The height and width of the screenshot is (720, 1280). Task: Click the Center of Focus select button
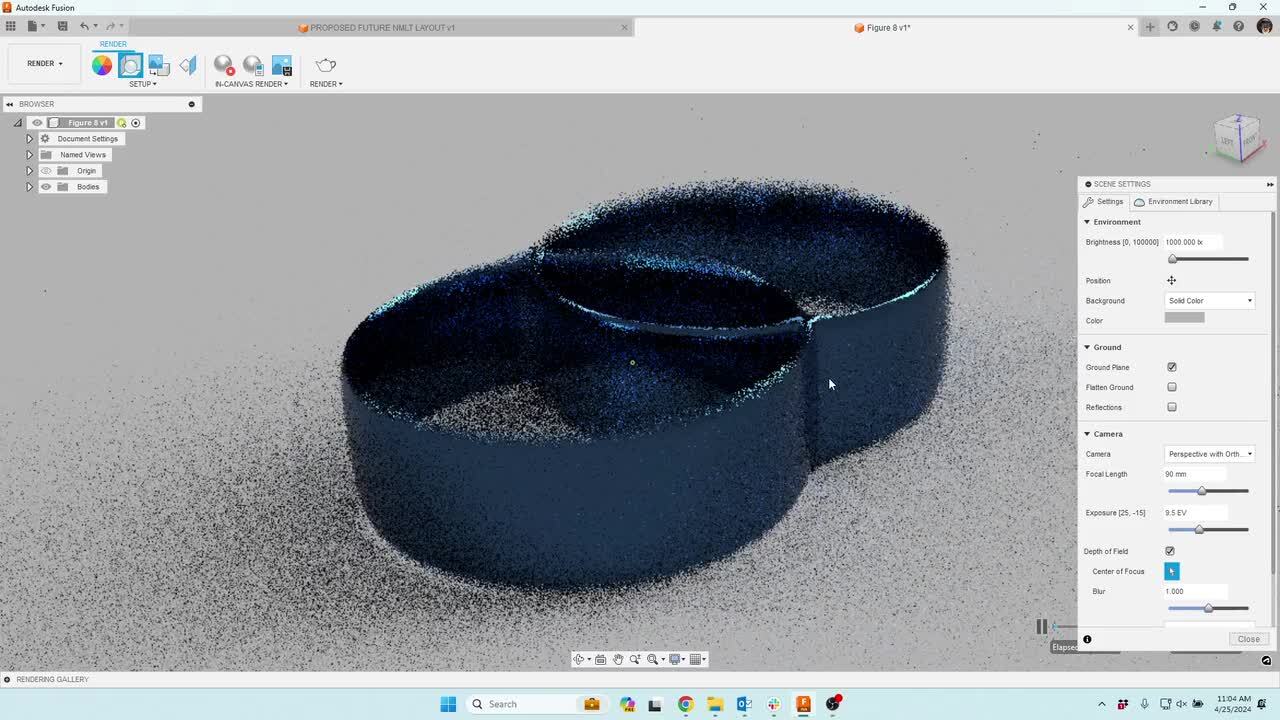(1172, 571)
